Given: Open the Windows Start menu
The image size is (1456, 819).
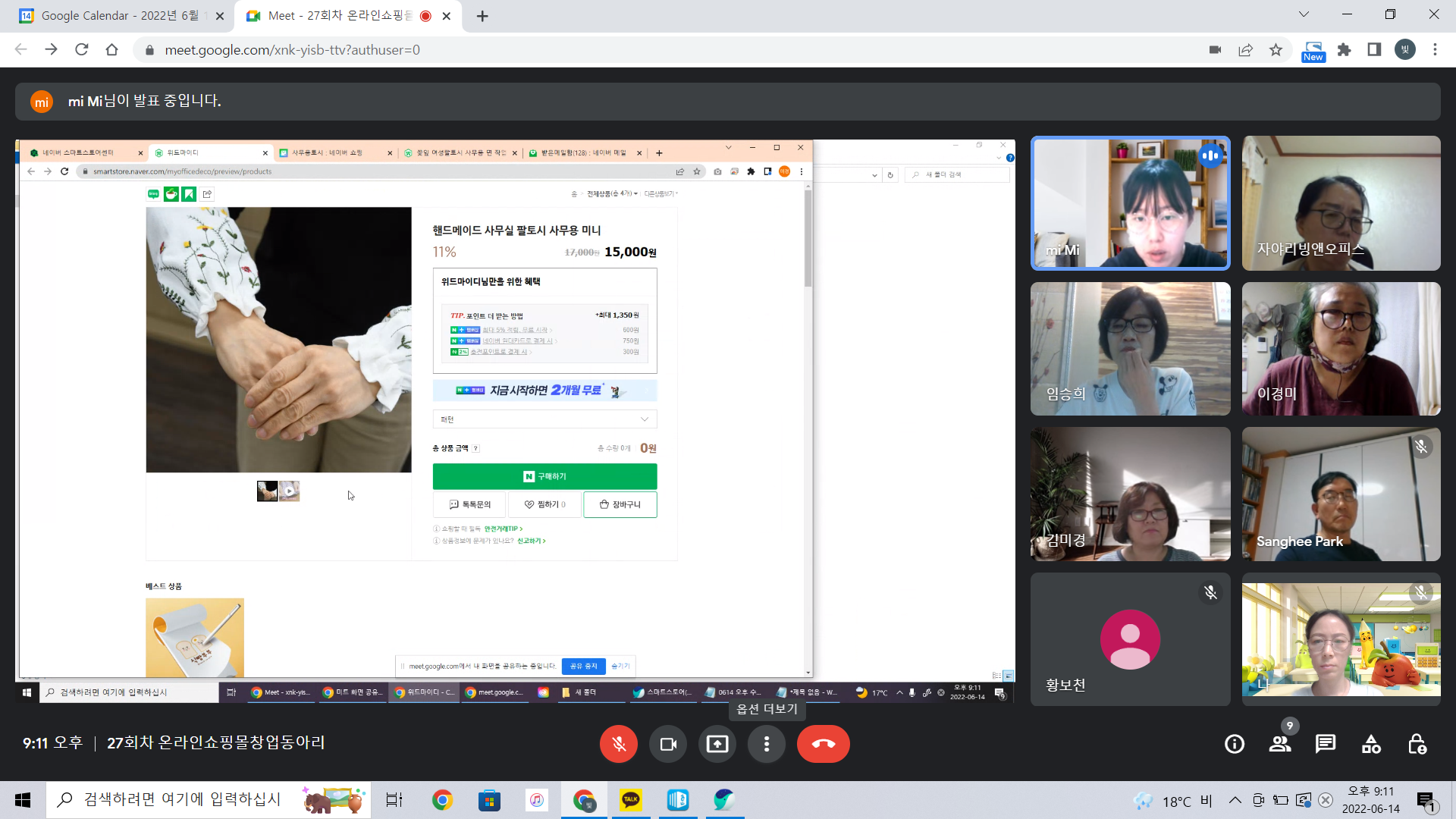Looking at the screenshot, I should click(23, 800).
